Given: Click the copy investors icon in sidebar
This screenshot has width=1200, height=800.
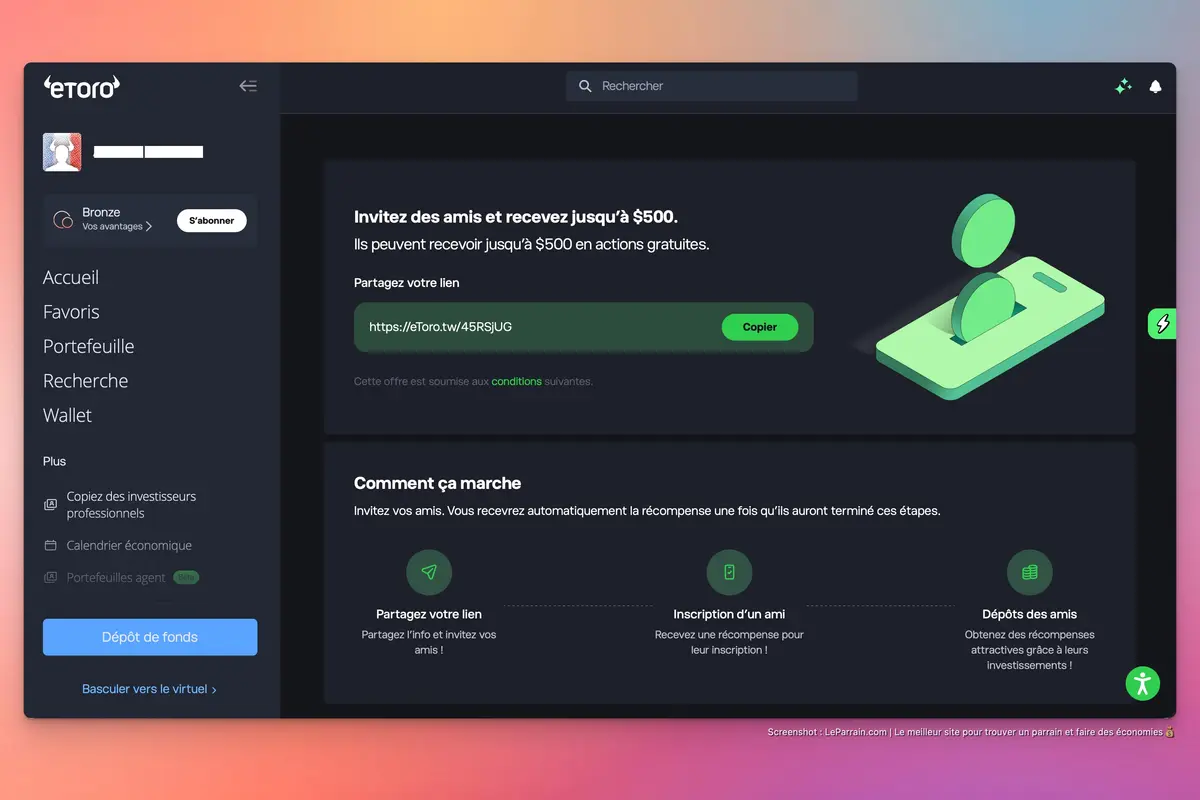Looking at the screenshot, I should [x=50, y=505].
